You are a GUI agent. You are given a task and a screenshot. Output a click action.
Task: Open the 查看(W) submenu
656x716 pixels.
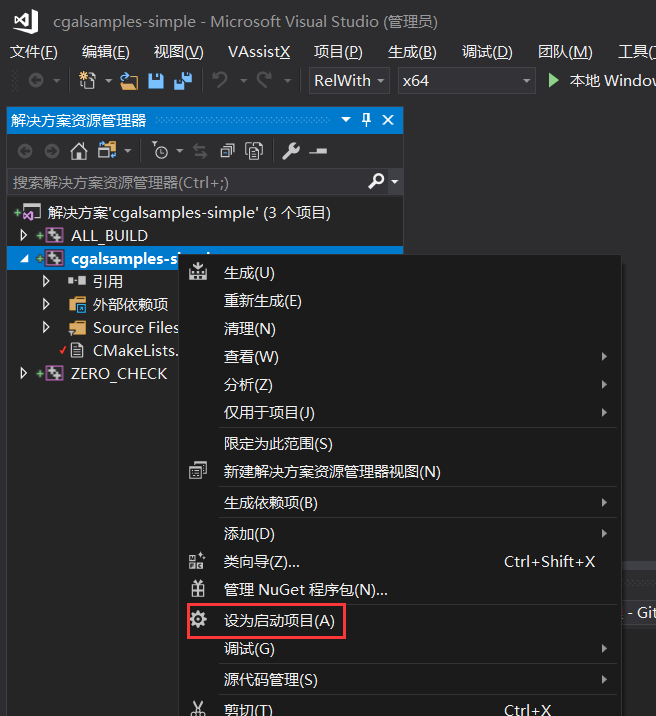pos(399,357)
